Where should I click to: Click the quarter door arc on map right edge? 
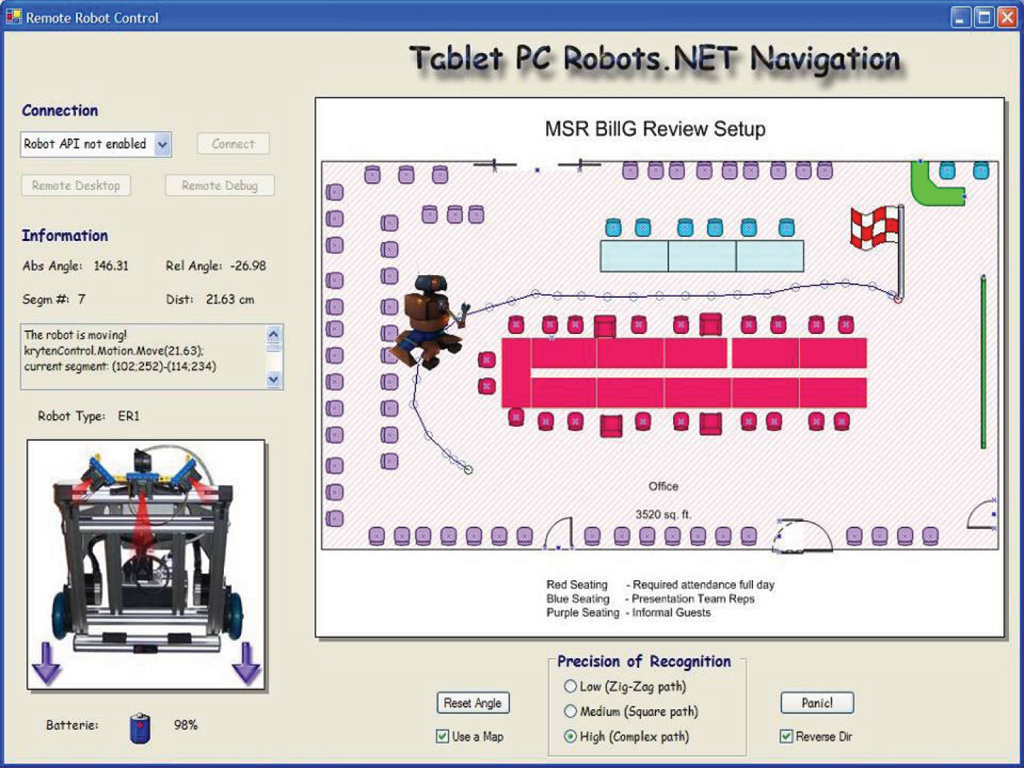(982, 514)
